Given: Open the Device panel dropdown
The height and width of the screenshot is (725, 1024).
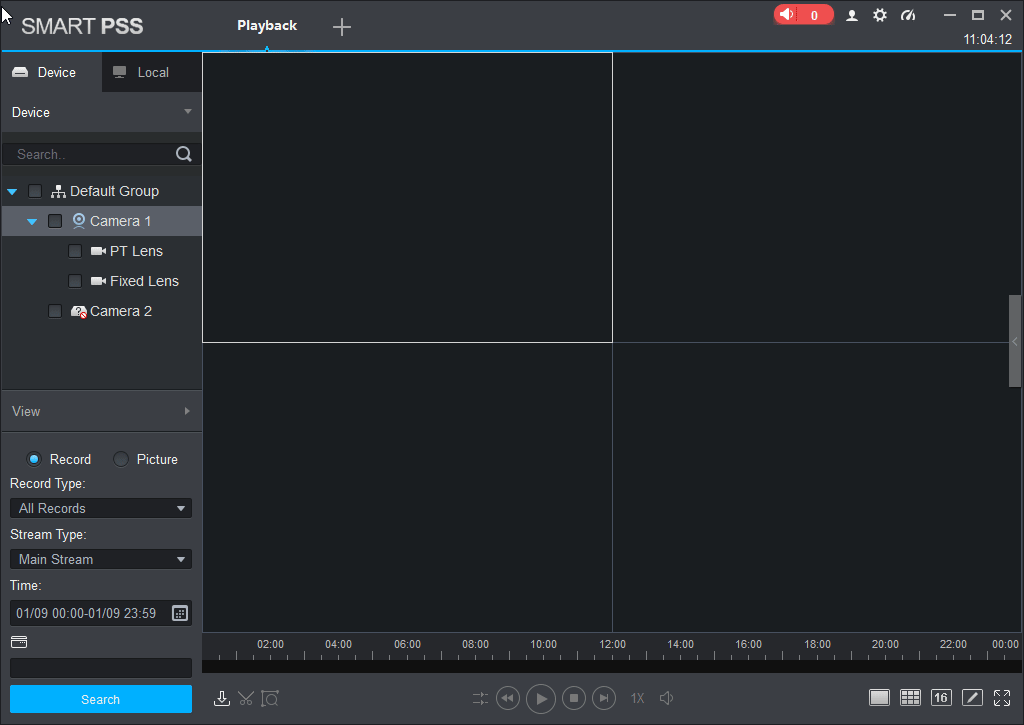Looking at the screenshot, I should click(x=187, y=112).
